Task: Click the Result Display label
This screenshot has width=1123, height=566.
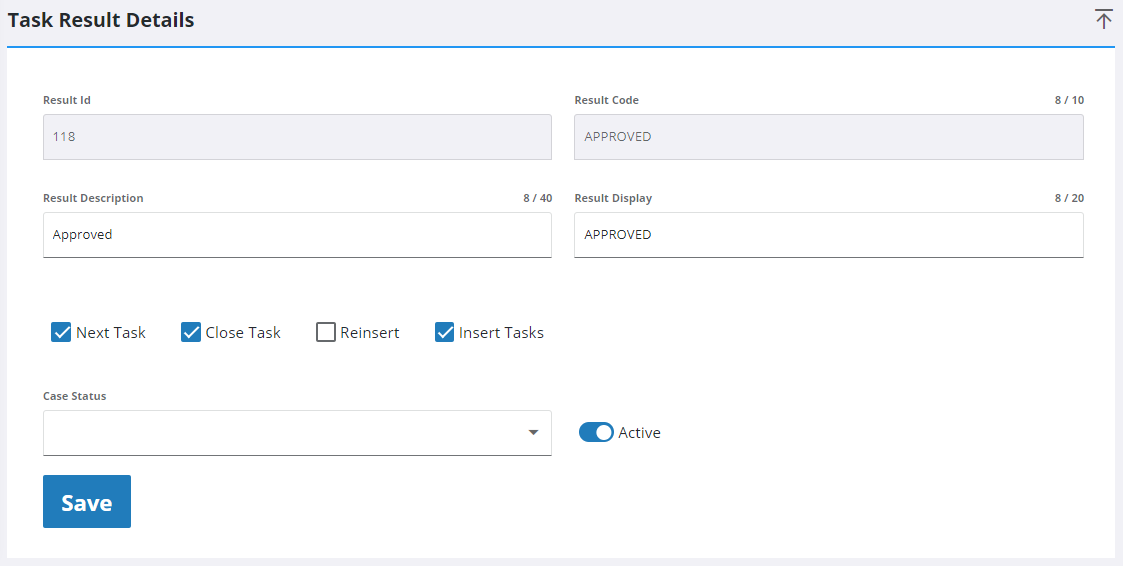Action: point(613,198)
